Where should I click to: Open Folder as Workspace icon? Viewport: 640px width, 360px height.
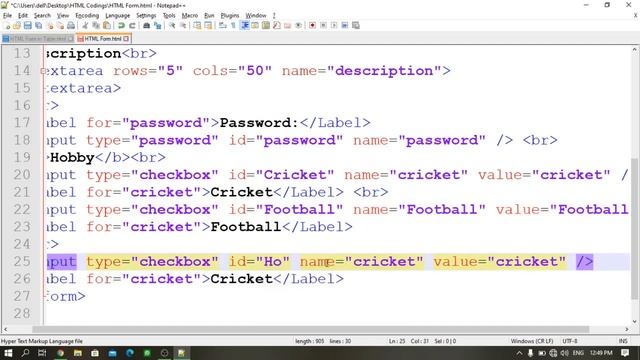[287, 25]
